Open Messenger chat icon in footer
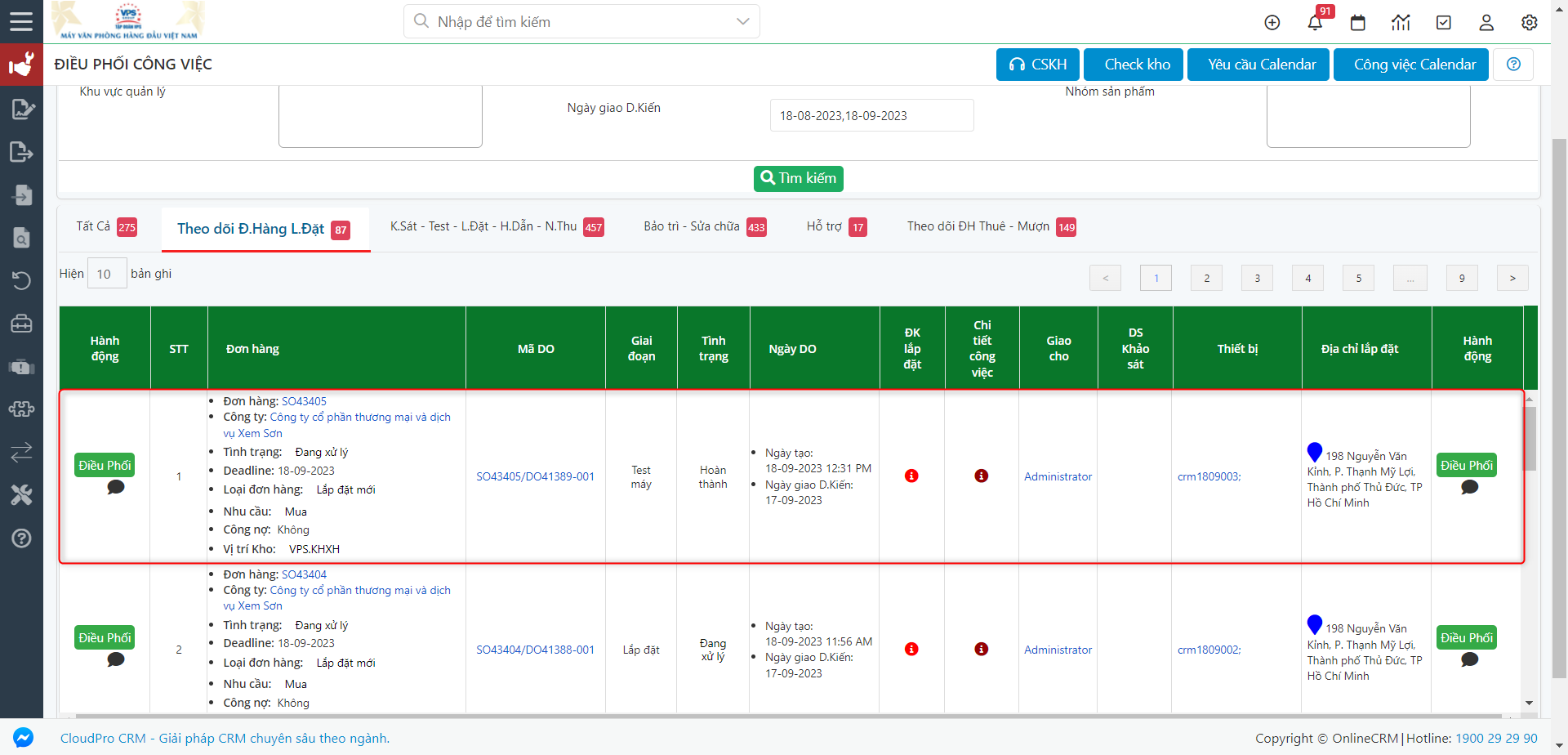 pyautogui.click(x=24, y=737)
